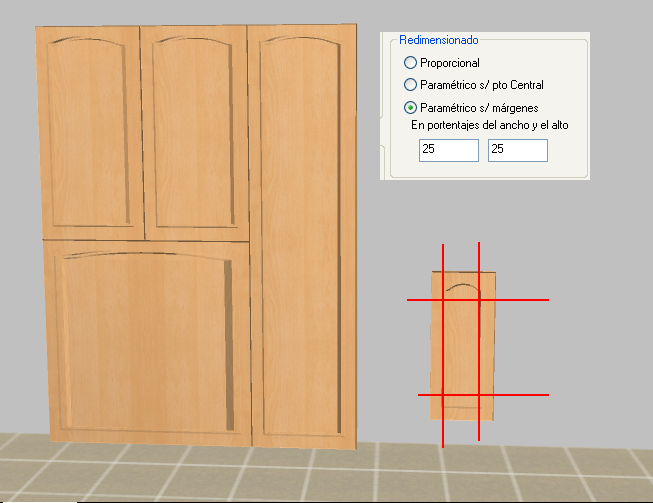This screenshot has height=503, width=653.
Task: Click the large lower cabinet door
Action: 147,342
